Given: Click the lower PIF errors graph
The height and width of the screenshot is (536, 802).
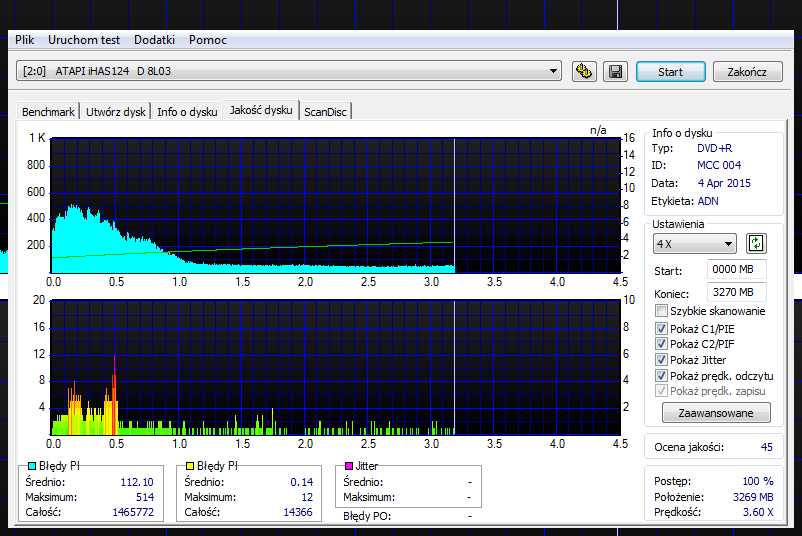Looking at the screenshot, I should tap(336, 367).
